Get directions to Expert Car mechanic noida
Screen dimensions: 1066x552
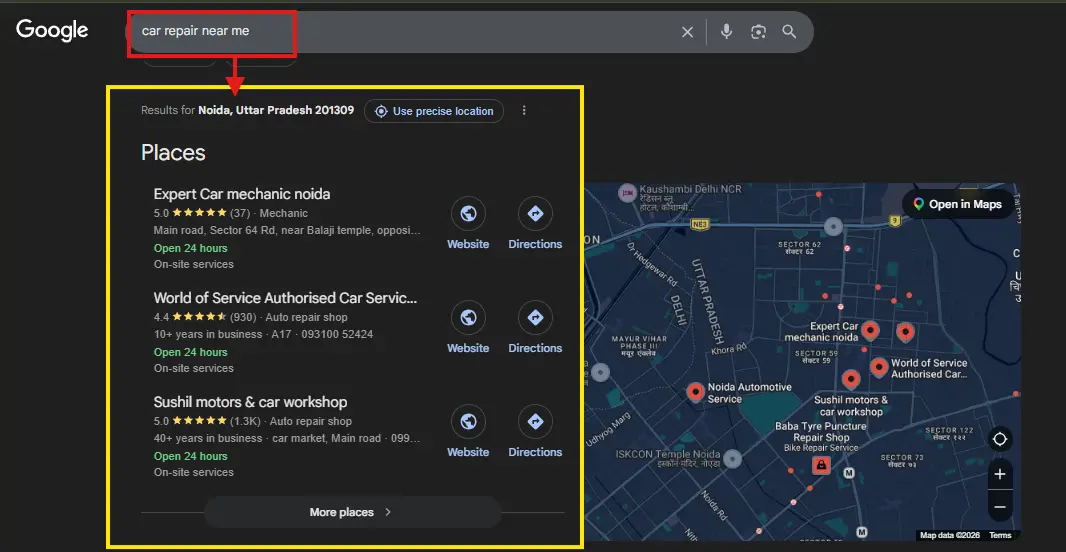tap(535, 224)
